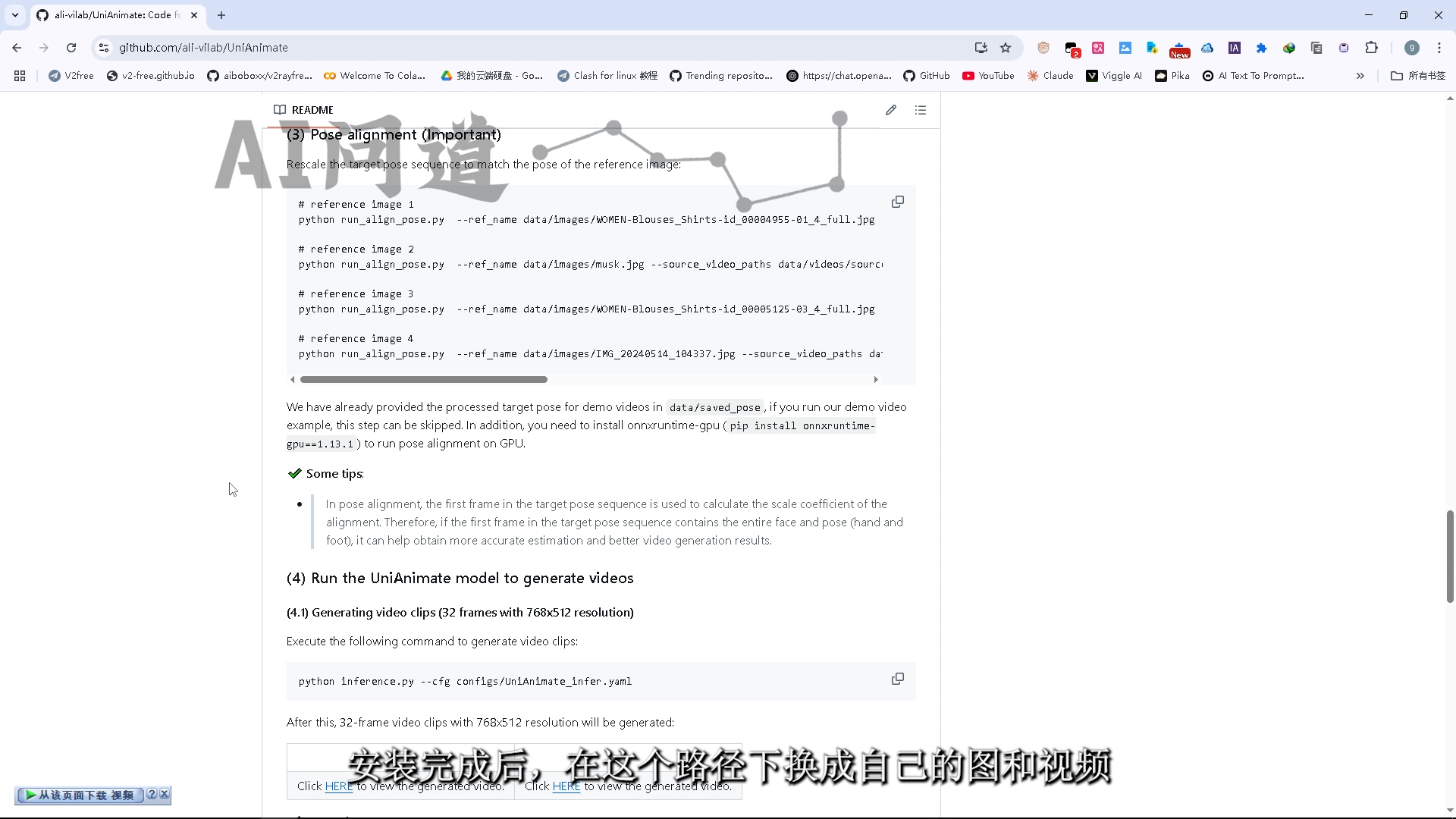Viewport: 1456px width, 819px height.
Task: Click first HERE link for generated video
Action: (338, 786)
